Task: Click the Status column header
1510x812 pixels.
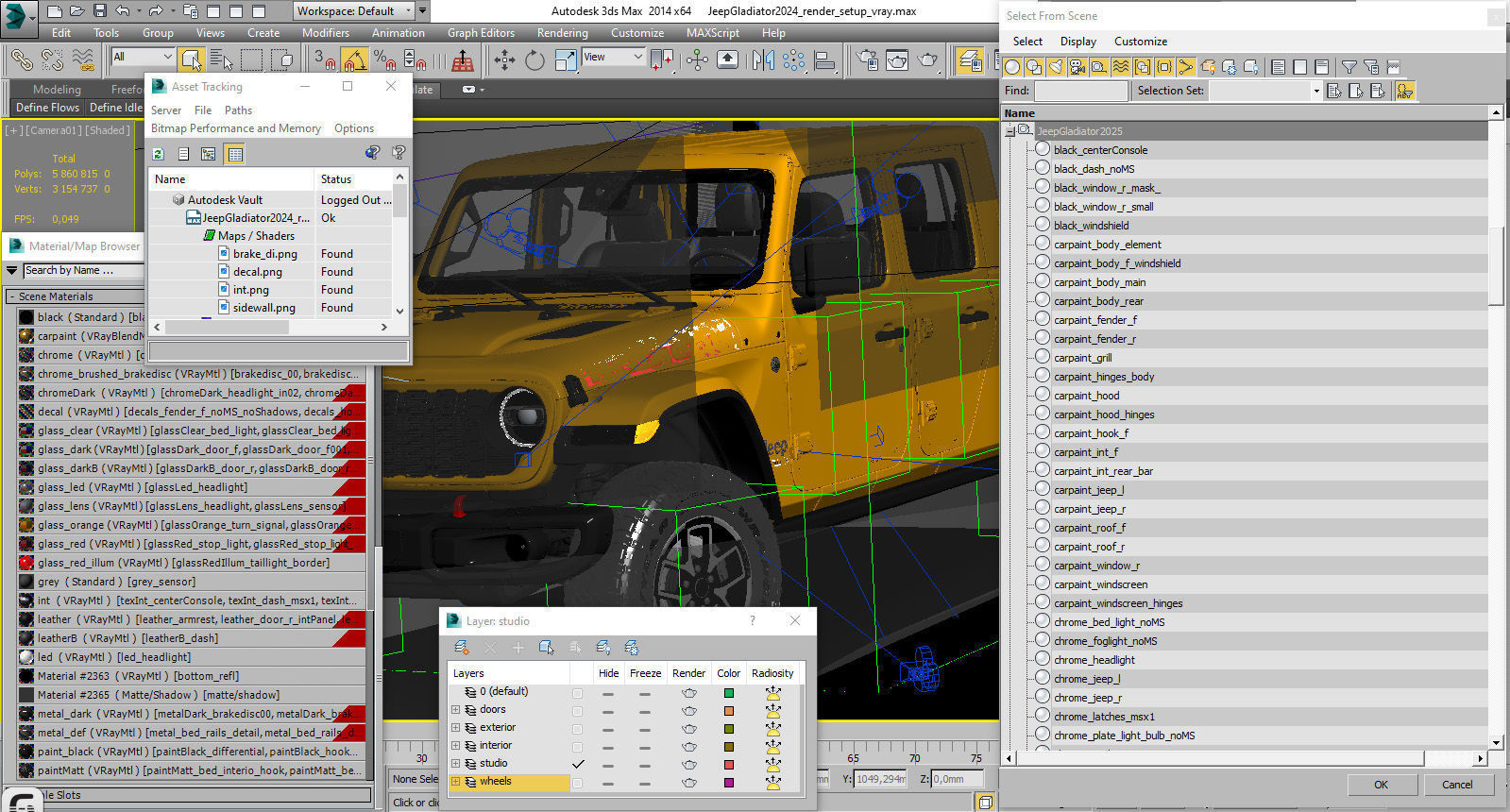Action: [x=352, y=179]
